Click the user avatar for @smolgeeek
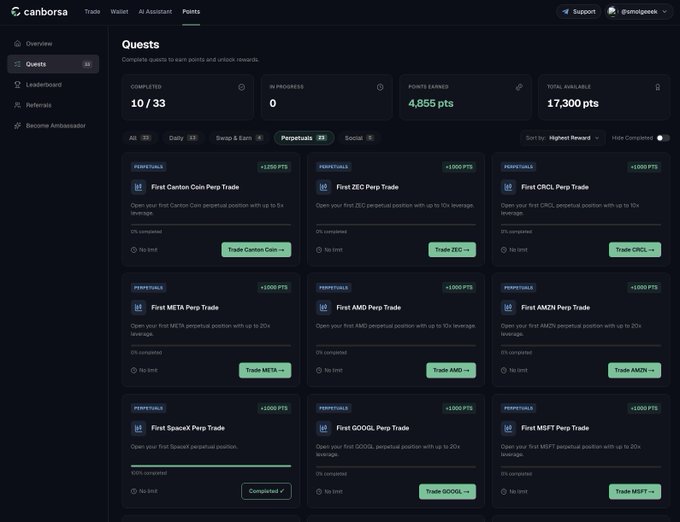This screenshot has height=522, width=680. (x=612, y=12)
